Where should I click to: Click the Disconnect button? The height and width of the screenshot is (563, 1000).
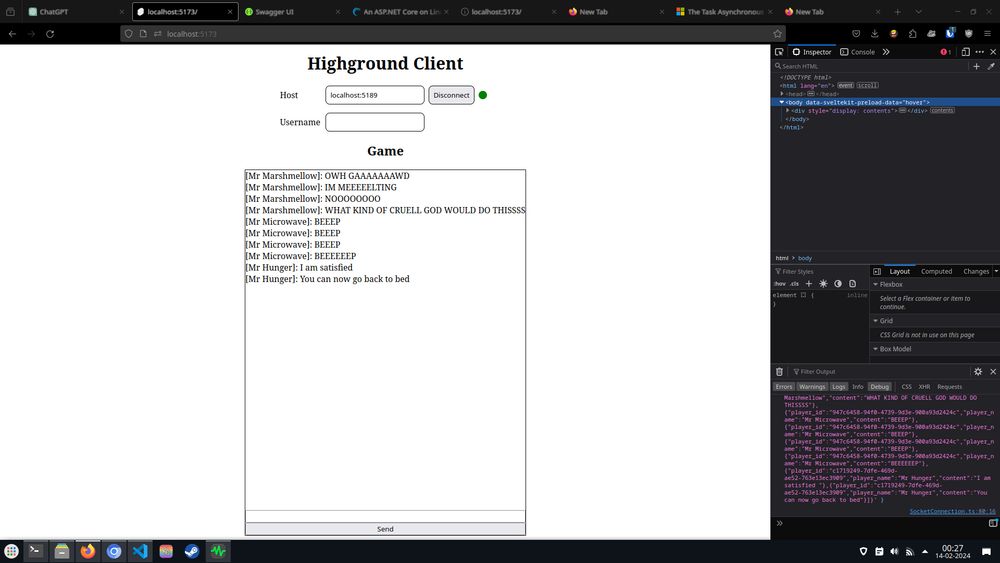pos(451,95)
